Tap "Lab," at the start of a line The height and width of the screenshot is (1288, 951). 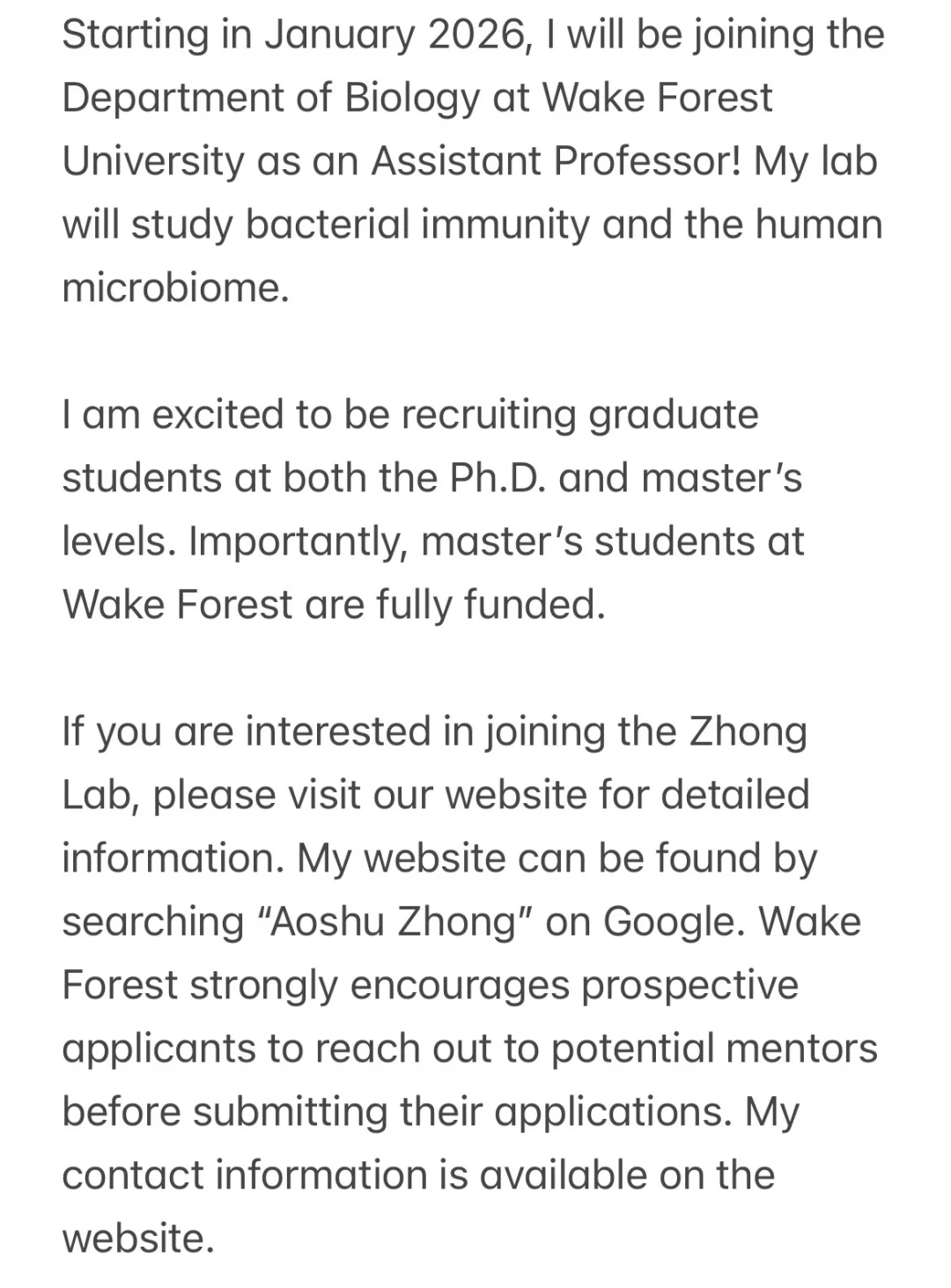point(101,795)
